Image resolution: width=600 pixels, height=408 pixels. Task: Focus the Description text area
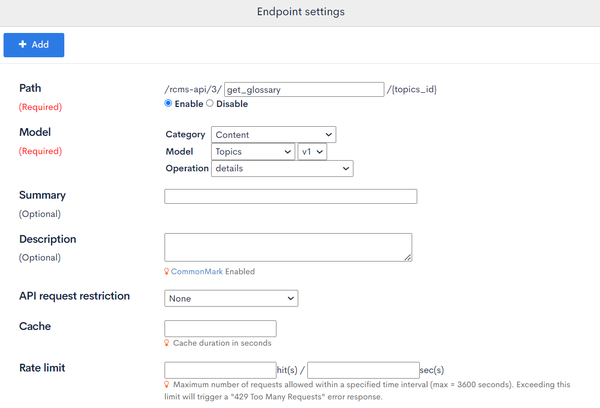pyautogui.click(x=288, y=247)
